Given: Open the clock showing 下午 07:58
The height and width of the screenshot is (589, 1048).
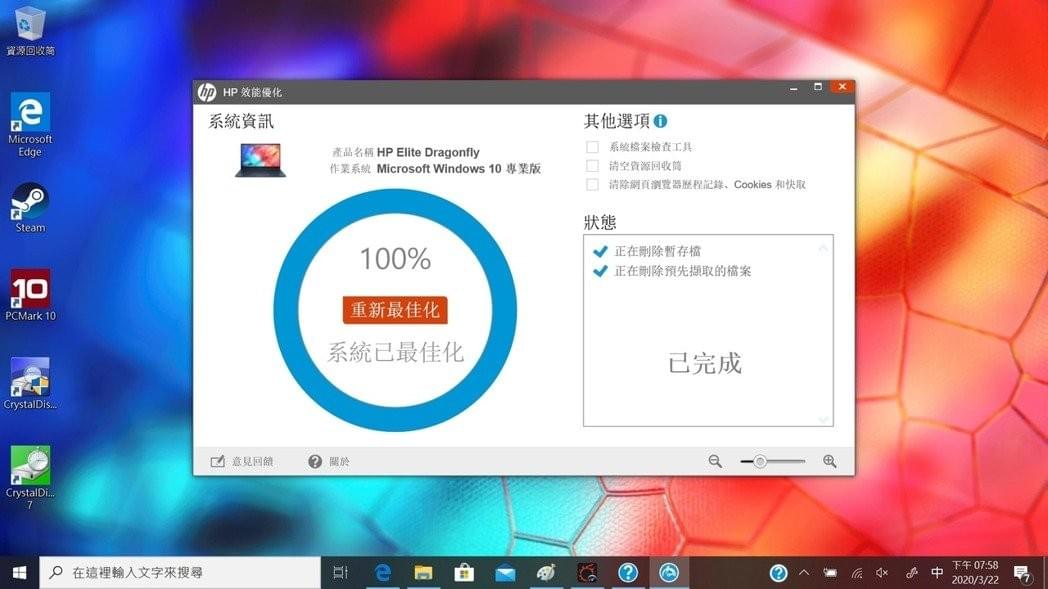Looking at the screenshot, I should [975, 573].
